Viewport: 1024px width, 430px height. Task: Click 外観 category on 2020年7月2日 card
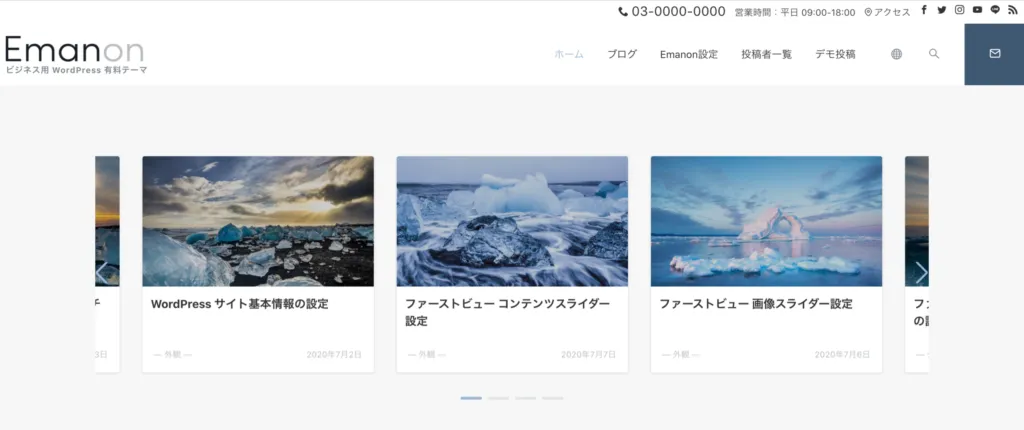(x=172, y=354)
